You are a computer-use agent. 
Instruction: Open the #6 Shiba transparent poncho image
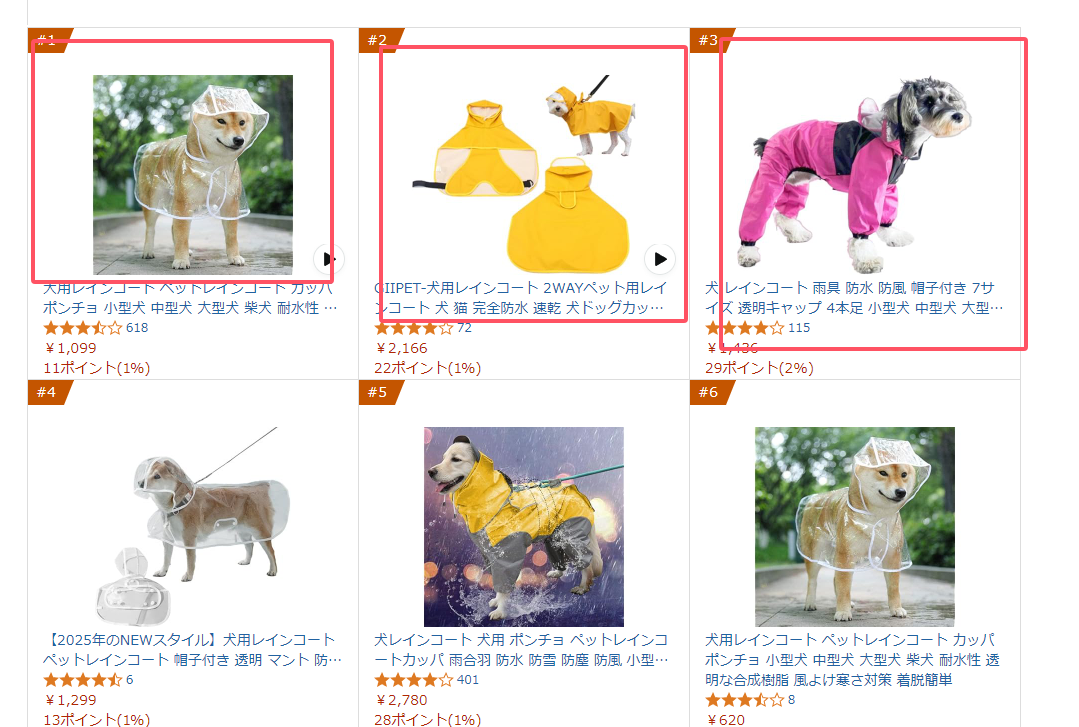coord(855,527)
